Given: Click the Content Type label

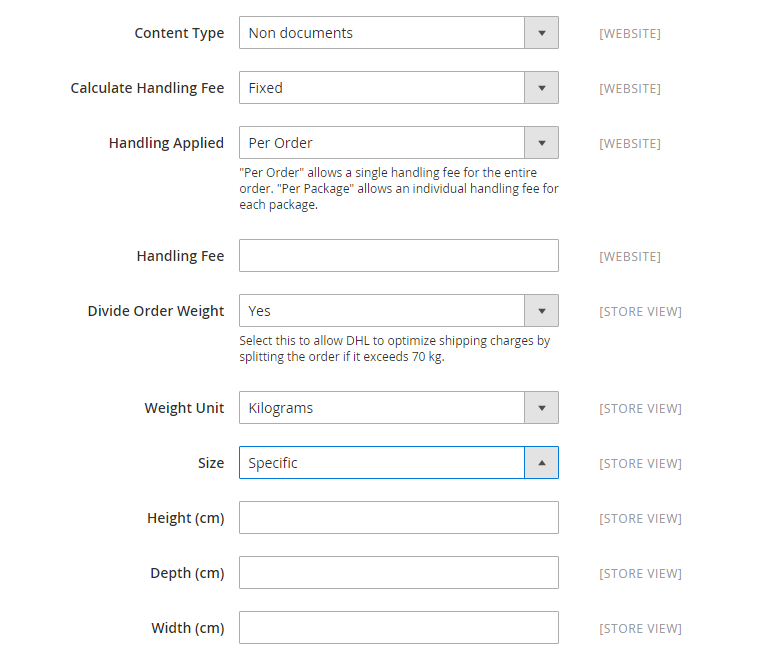Looking at the screenshot, I should pos(179,33).
